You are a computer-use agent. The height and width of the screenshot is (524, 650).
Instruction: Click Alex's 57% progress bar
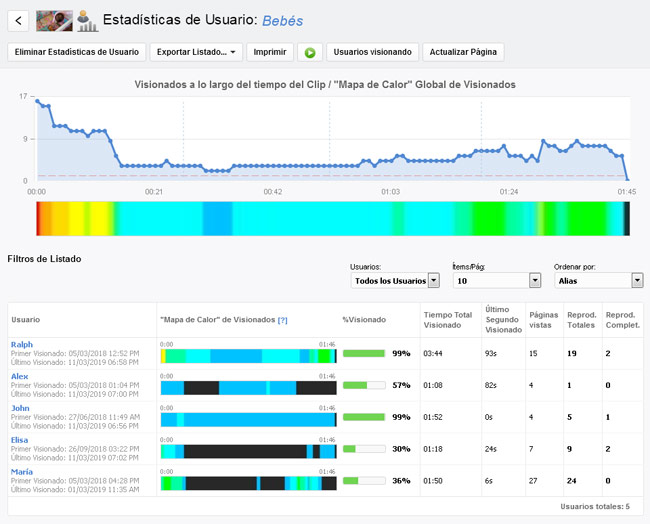coord(364,386)
